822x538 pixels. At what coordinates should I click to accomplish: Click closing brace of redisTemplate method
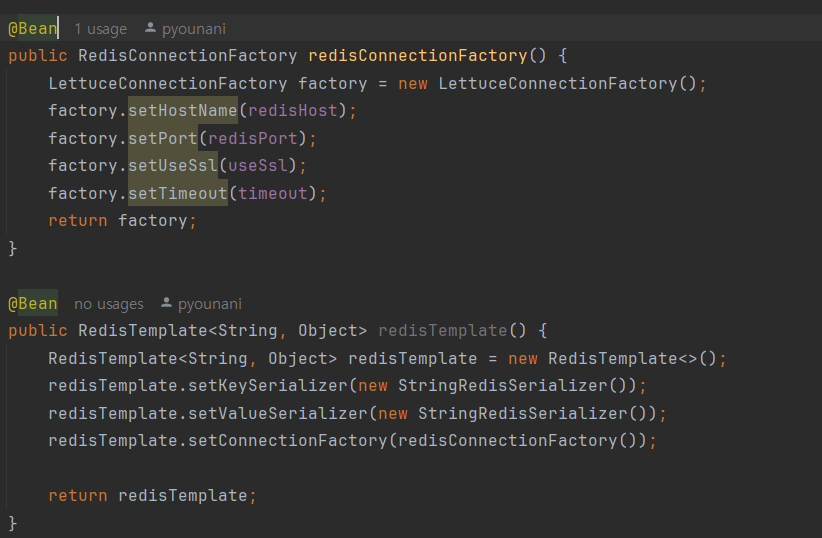[x=13, y=523]
